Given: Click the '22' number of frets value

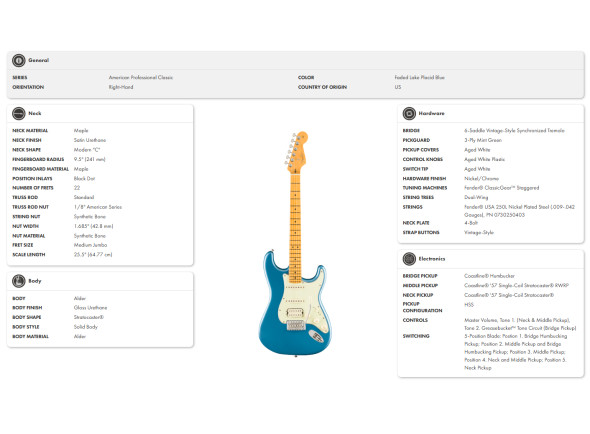Looking at the screenshot, I should pyautogui.click(x=77, y=188).
